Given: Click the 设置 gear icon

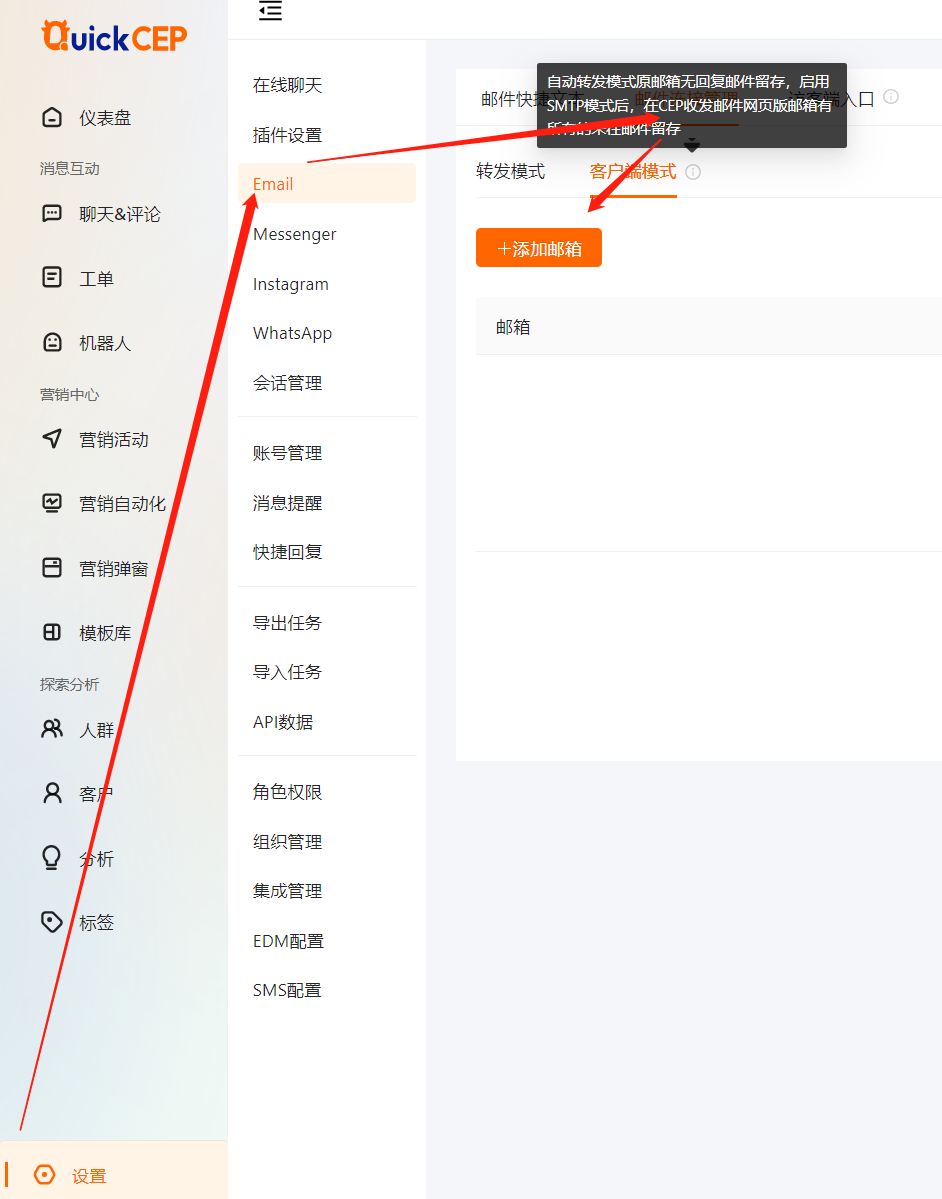Looking at the screenshot, I should coord(45,1175).
